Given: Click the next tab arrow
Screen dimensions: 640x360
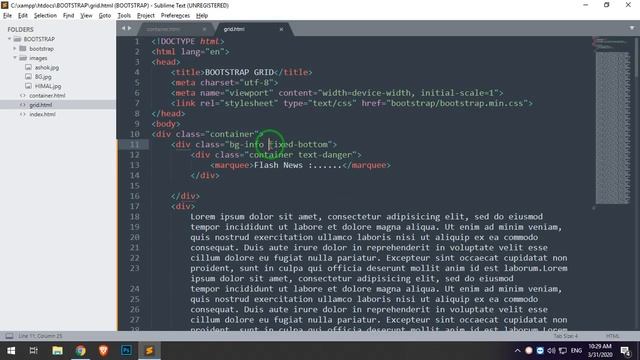Looking at the screenshot, I should tap(130, 28).
